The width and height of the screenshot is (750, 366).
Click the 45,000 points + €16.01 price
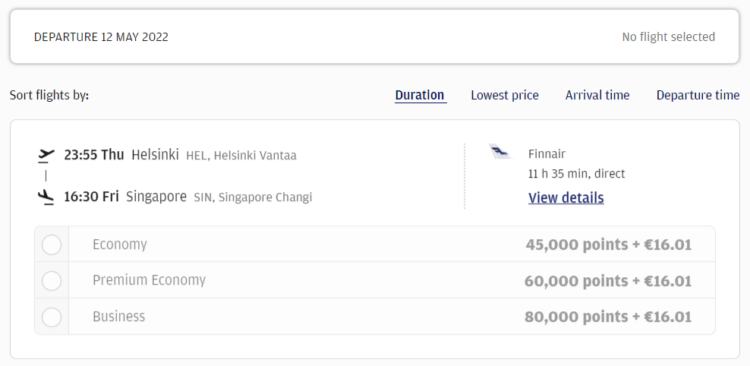pyautogui.click(x=608, y=245)
